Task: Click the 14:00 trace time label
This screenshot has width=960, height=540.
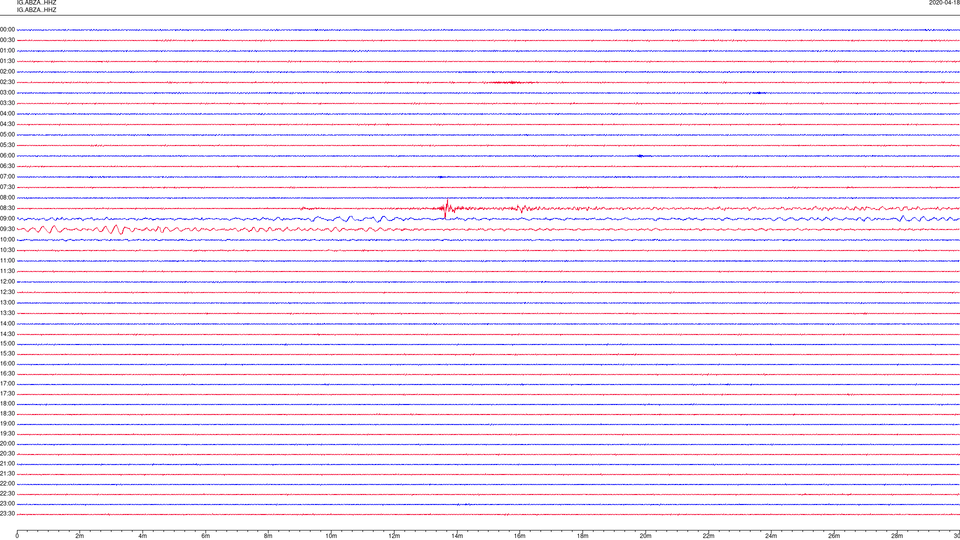Action: 7,323
